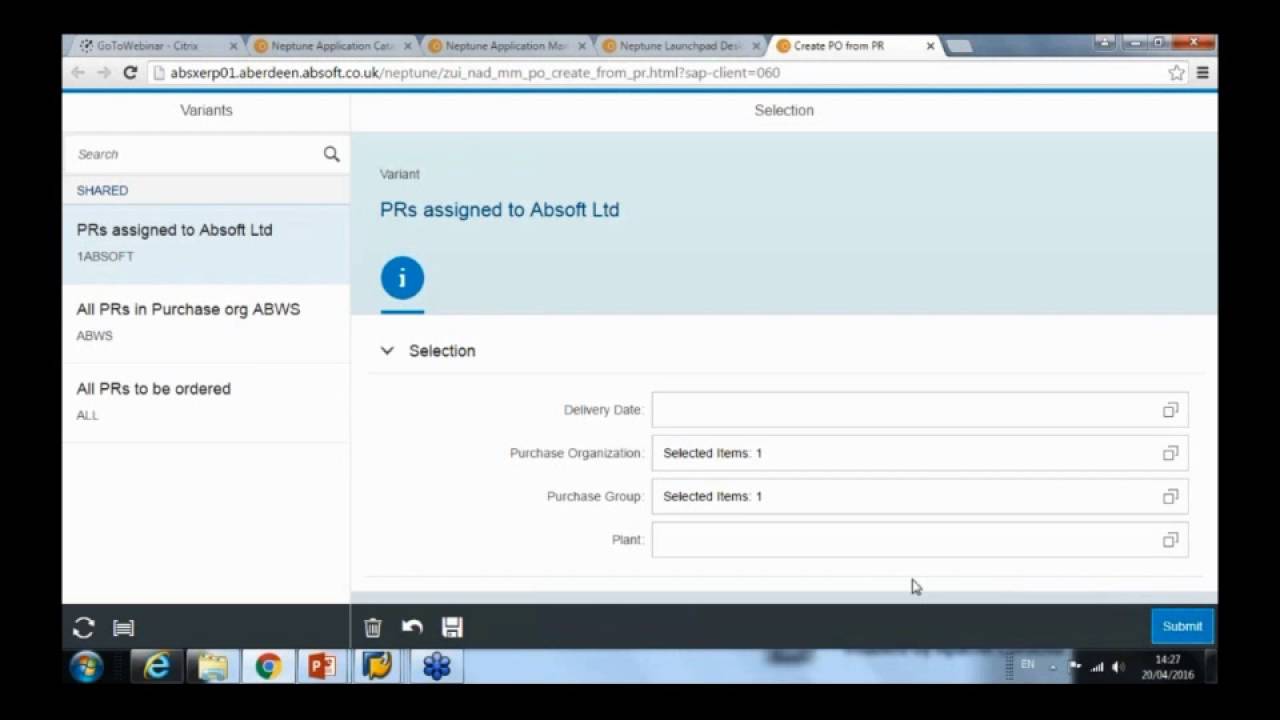This screenshot has width=1280, height=720.
Task: Open File Explorer from taskbar
Action: coord(212,666)
